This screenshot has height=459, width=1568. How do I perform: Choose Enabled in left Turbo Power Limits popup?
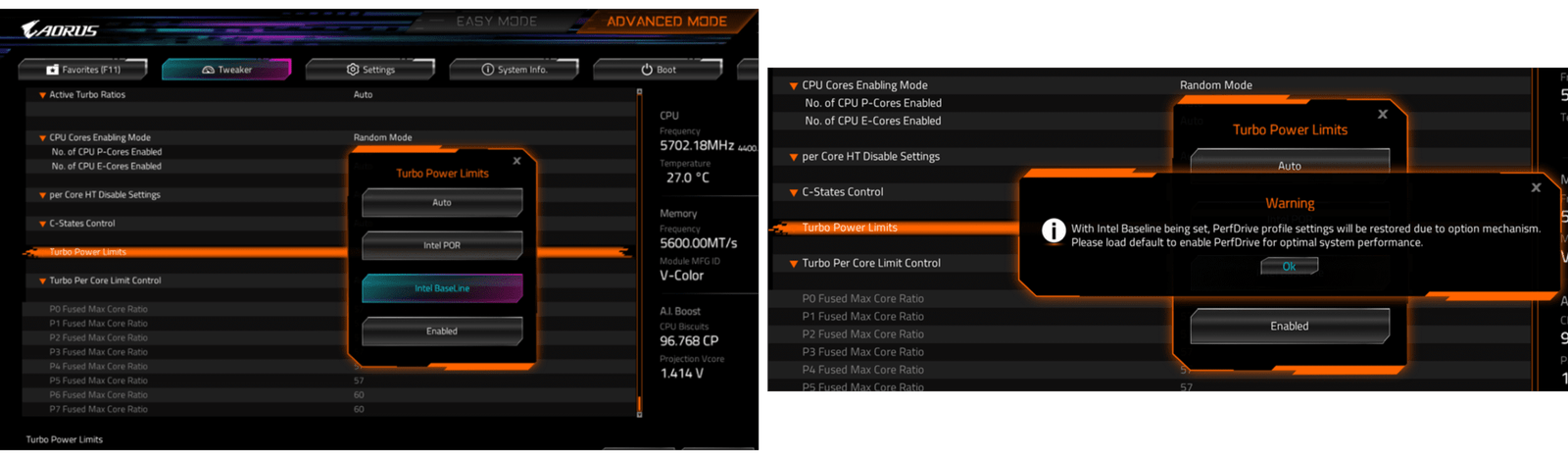coord(442,331)
